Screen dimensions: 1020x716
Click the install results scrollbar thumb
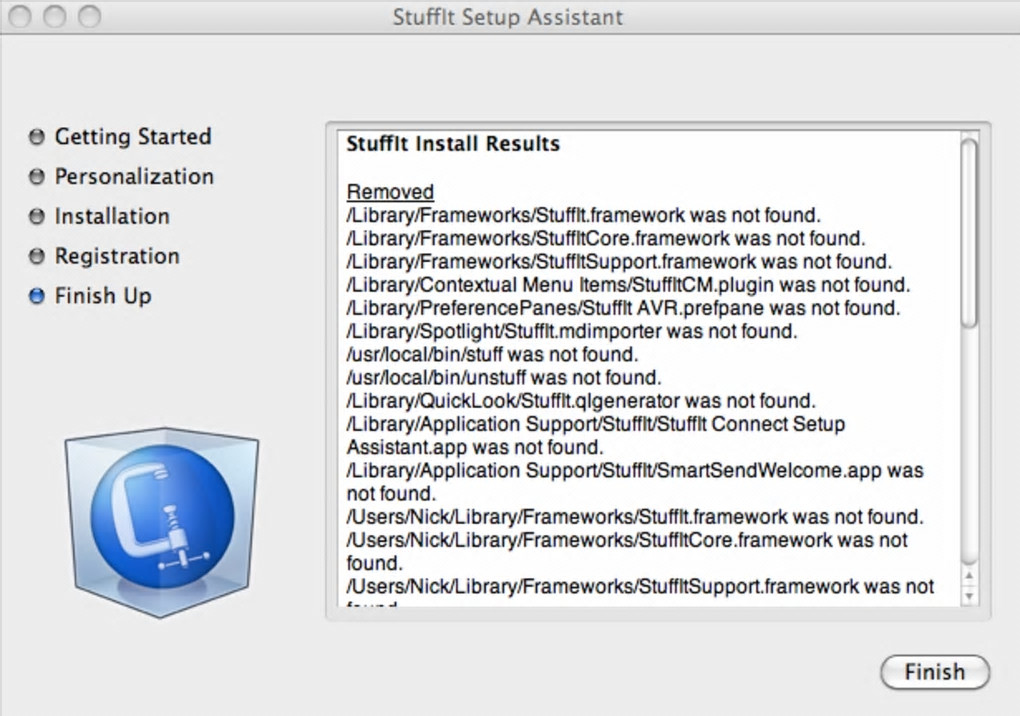(968, 232)
